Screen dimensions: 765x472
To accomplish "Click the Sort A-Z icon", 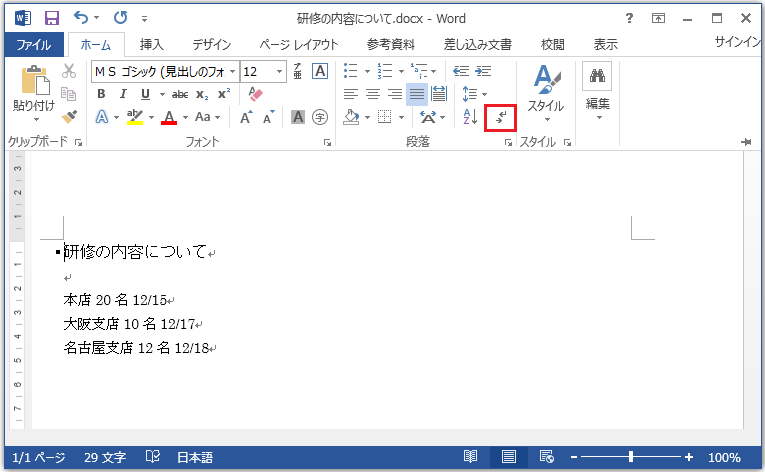I will click(x=471, y=118).
